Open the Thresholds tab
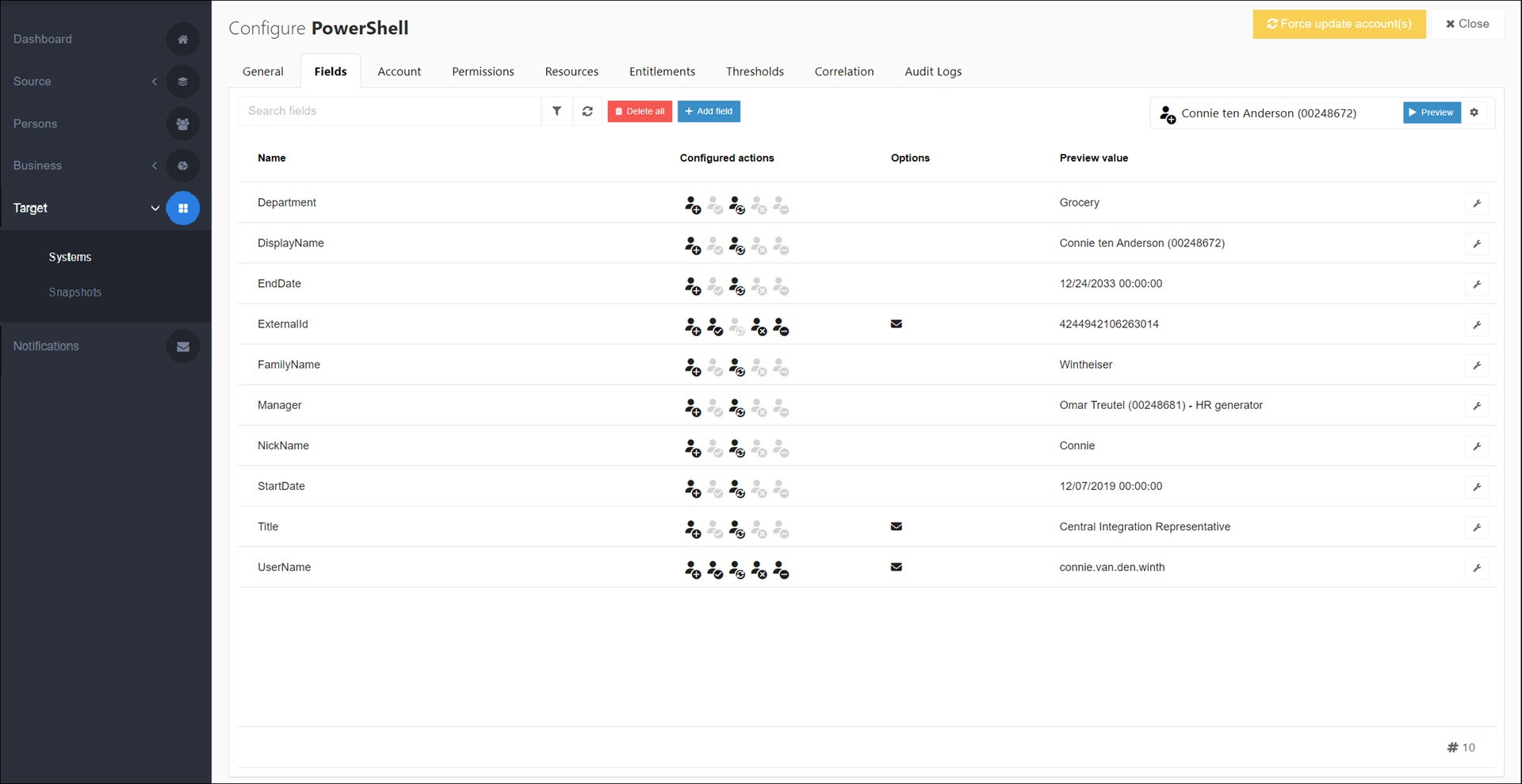This screenshot has width=1522, height=784. point(755,71)
